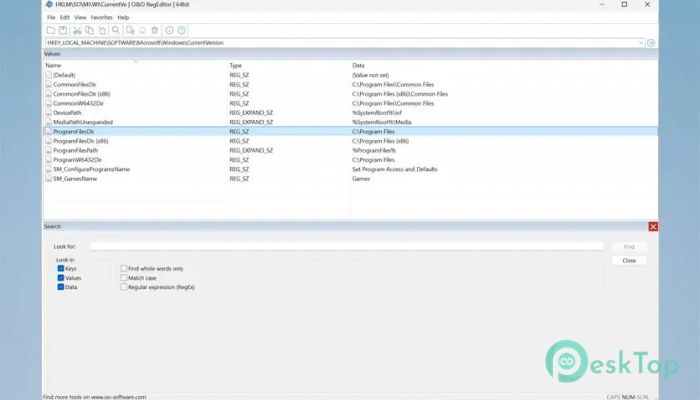Screen dimensions: 700x400
Task: Click the Save toolbar icon
Action: pyautogui.click(x=63, y=30)
